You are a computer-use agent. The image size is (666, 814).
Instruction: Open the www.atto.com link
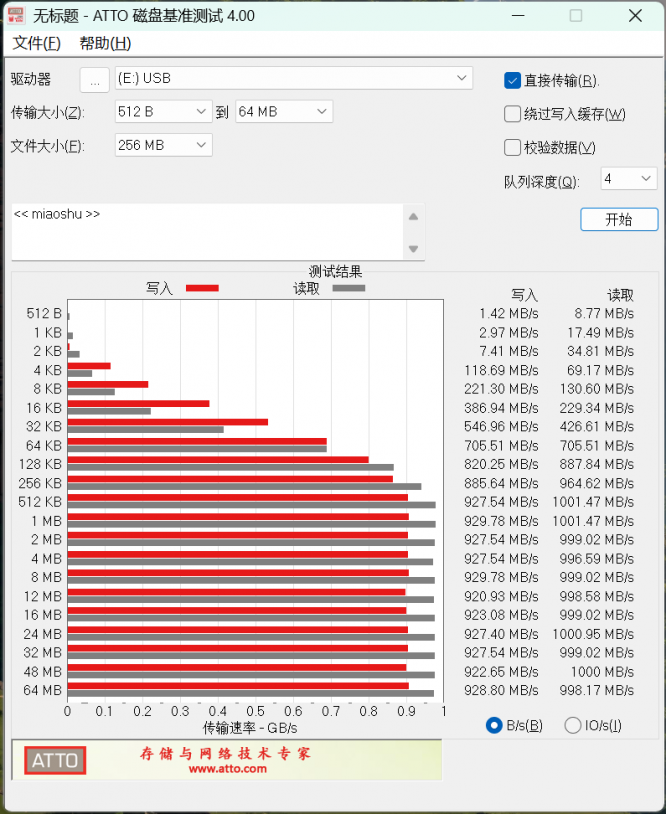[x=228, y=769]
